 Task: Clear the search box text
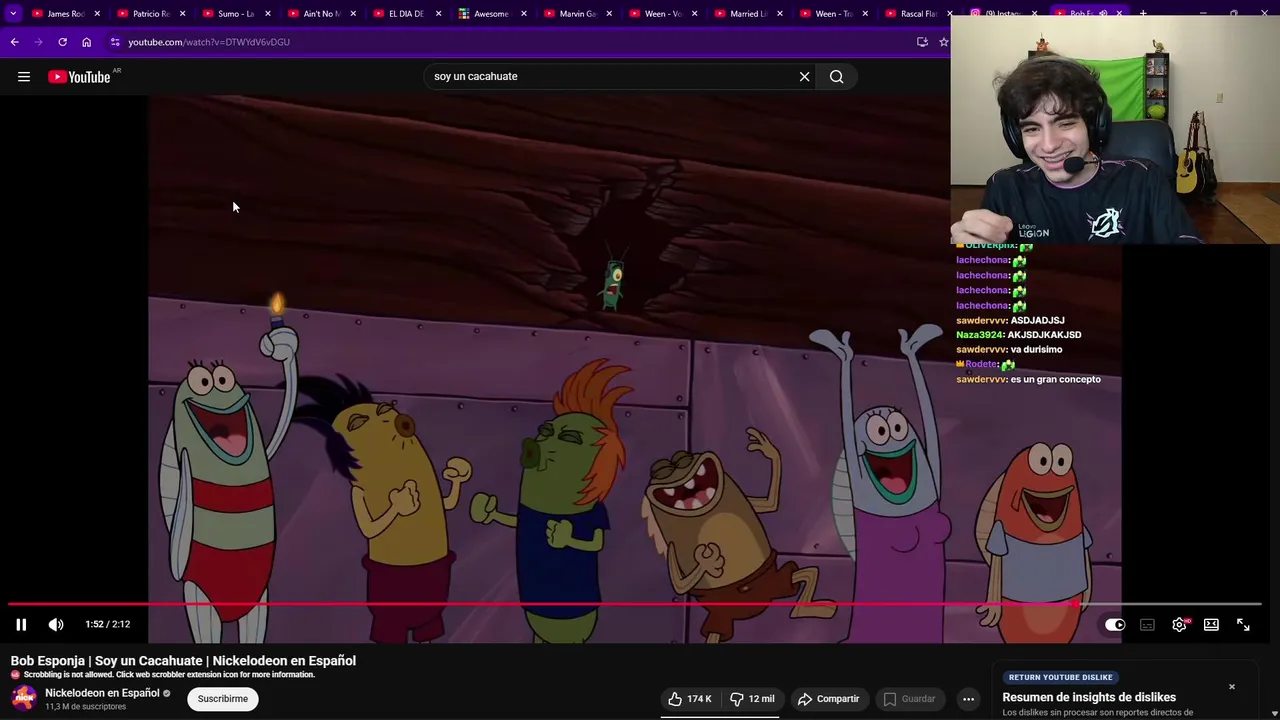tap(804, 76)
